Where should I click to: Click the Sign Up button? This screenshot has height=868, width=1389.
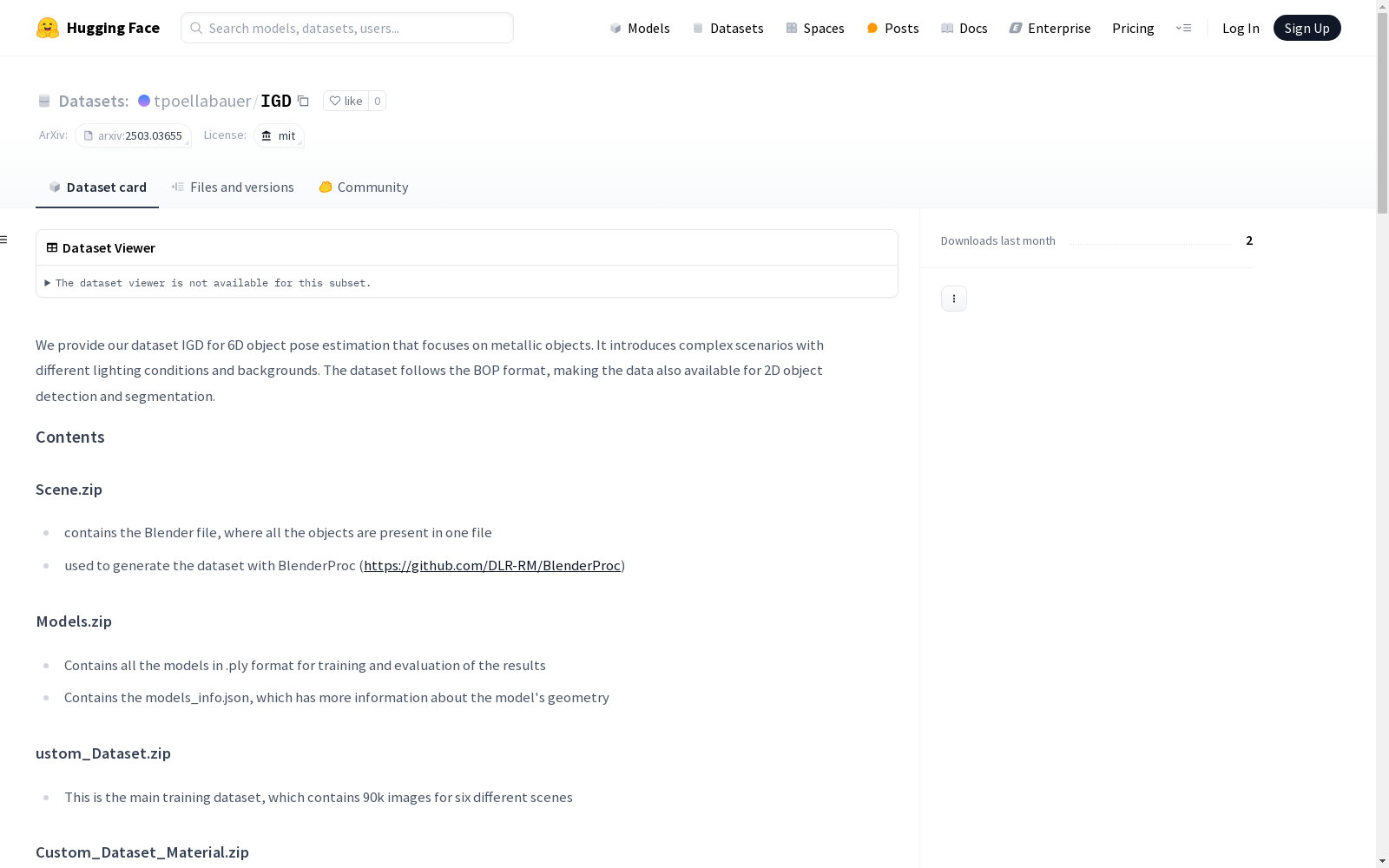point(1307,28)
